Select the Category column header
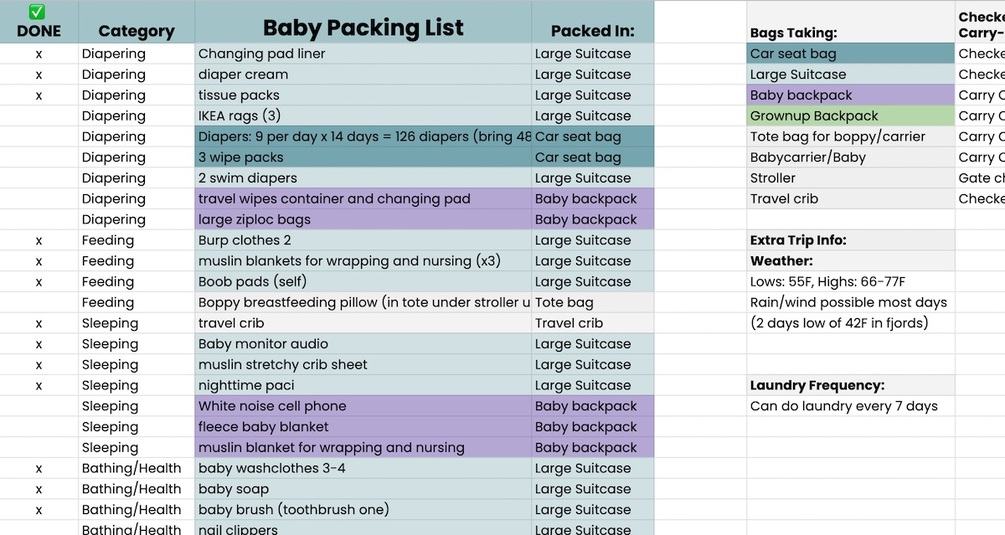Image resolution: width=1005 pixels, height=535 pixels. 136,31
